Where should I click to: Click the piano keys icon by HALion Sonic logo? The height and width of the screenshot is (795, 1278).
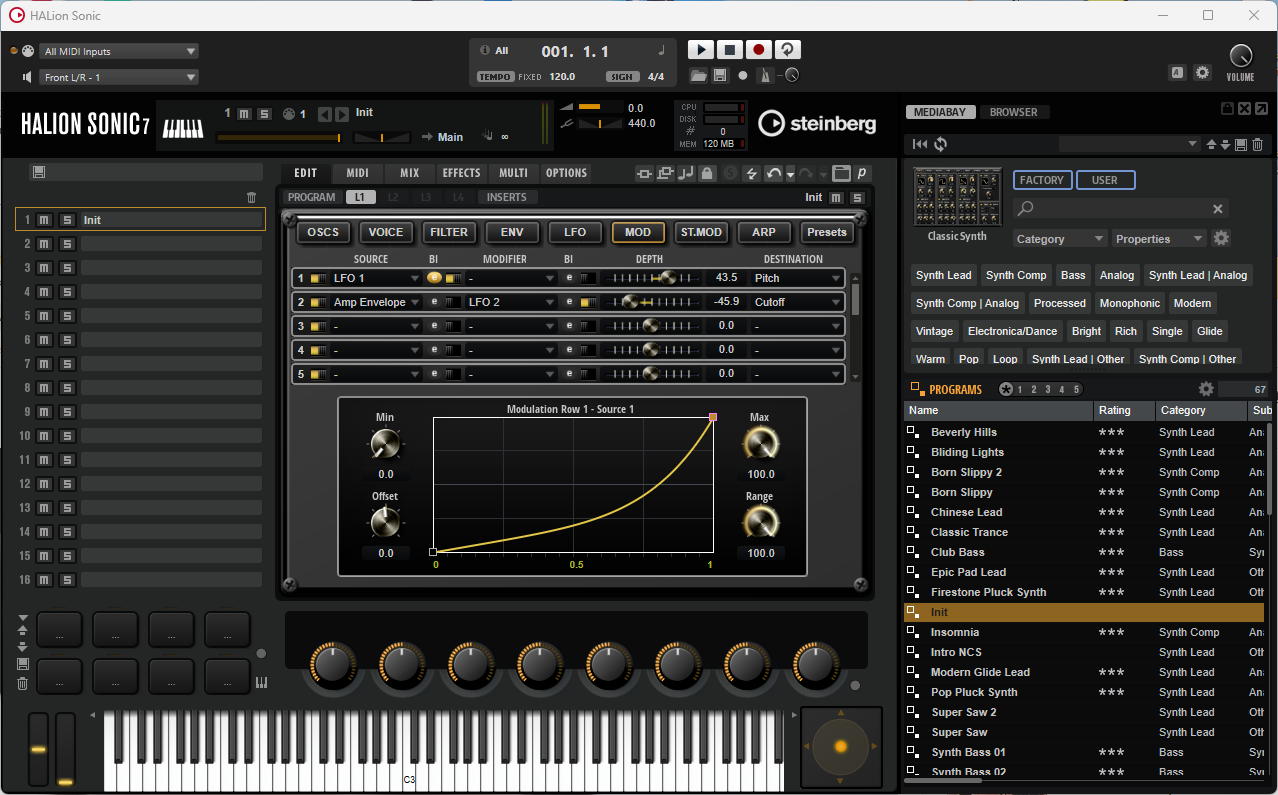(x=183, y=128)
